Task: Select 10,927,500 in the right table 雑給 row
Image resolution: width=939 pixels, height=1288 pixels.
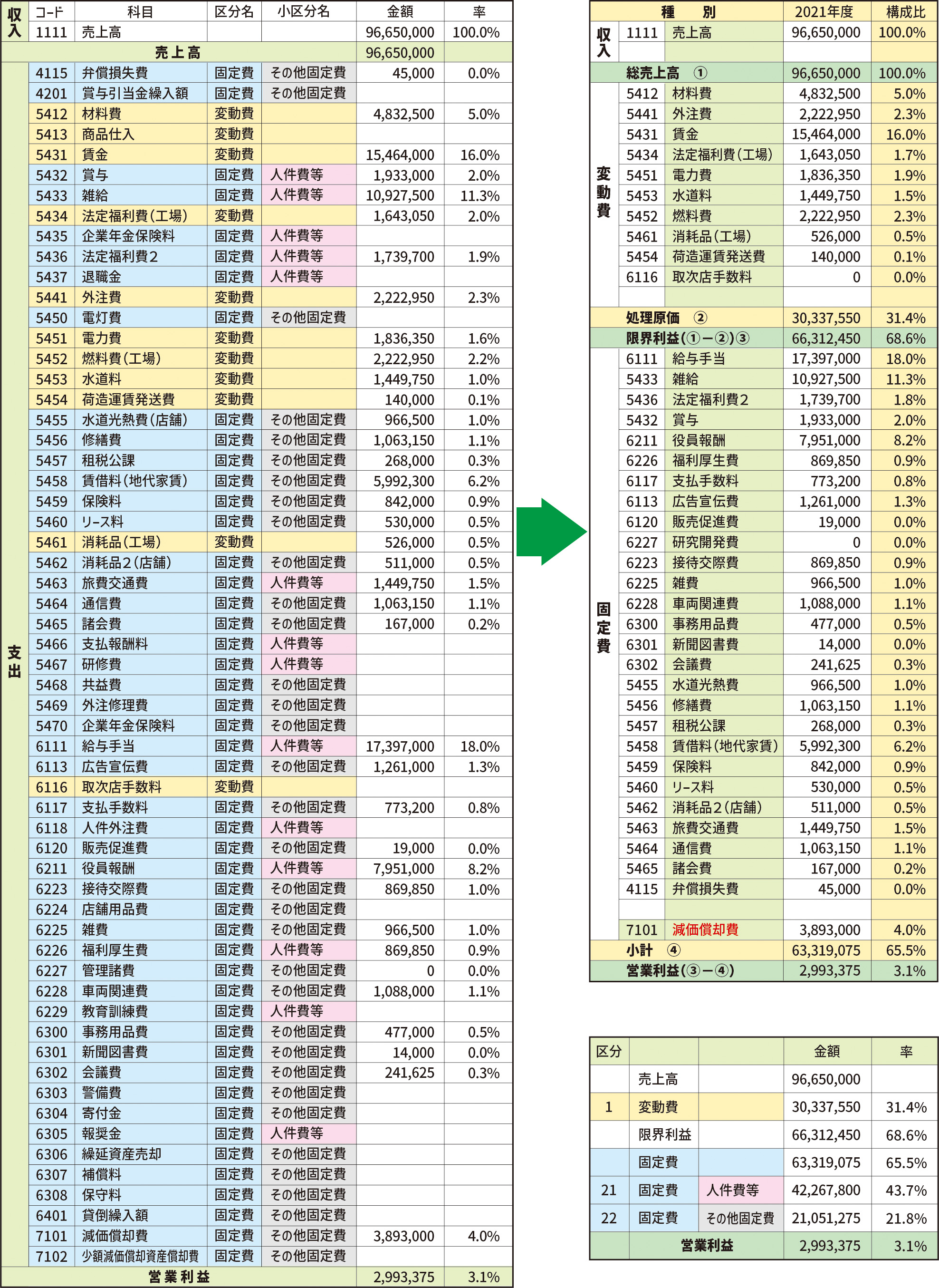Action: (827, 379)
